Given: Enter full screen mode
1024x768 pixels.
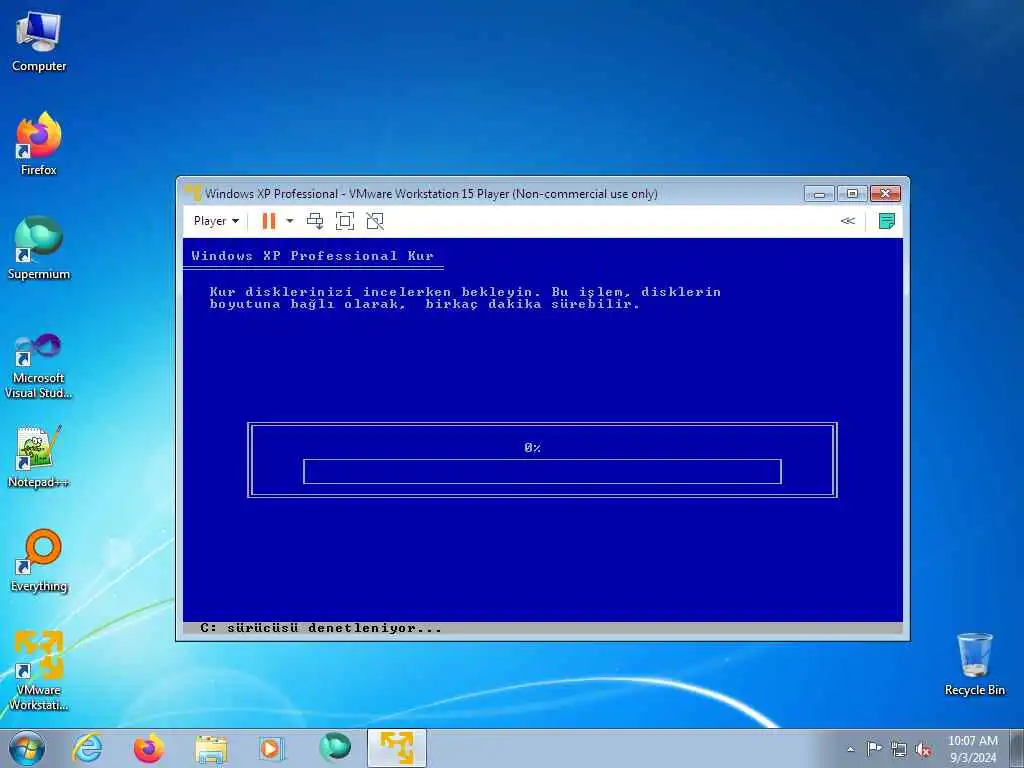Looking at the screenshot, I should click(x=345, y=221).
